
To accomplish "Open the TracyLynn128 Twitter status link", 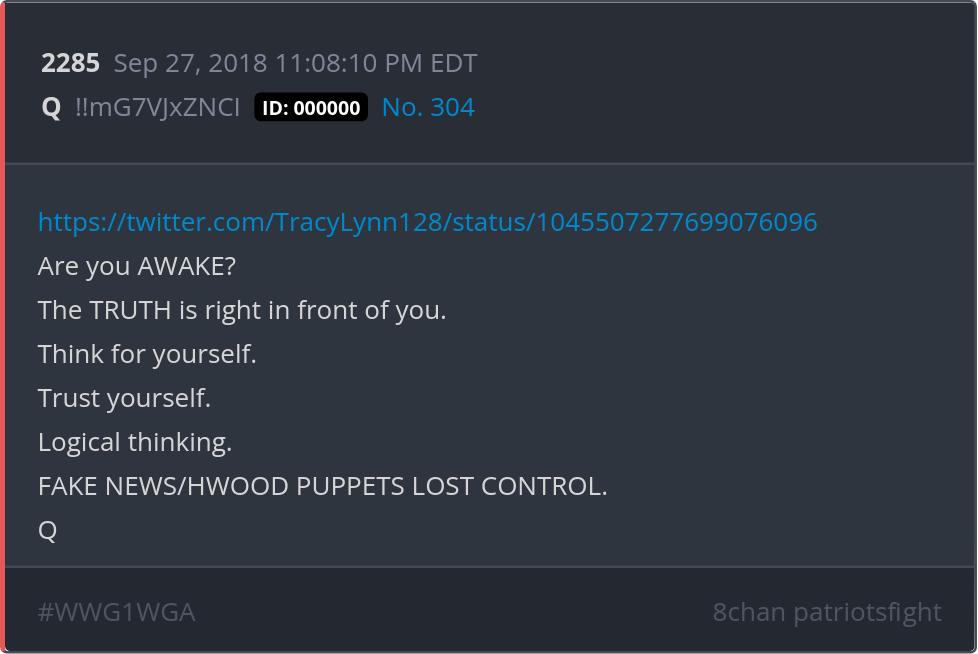I will [x=427, y=223].
